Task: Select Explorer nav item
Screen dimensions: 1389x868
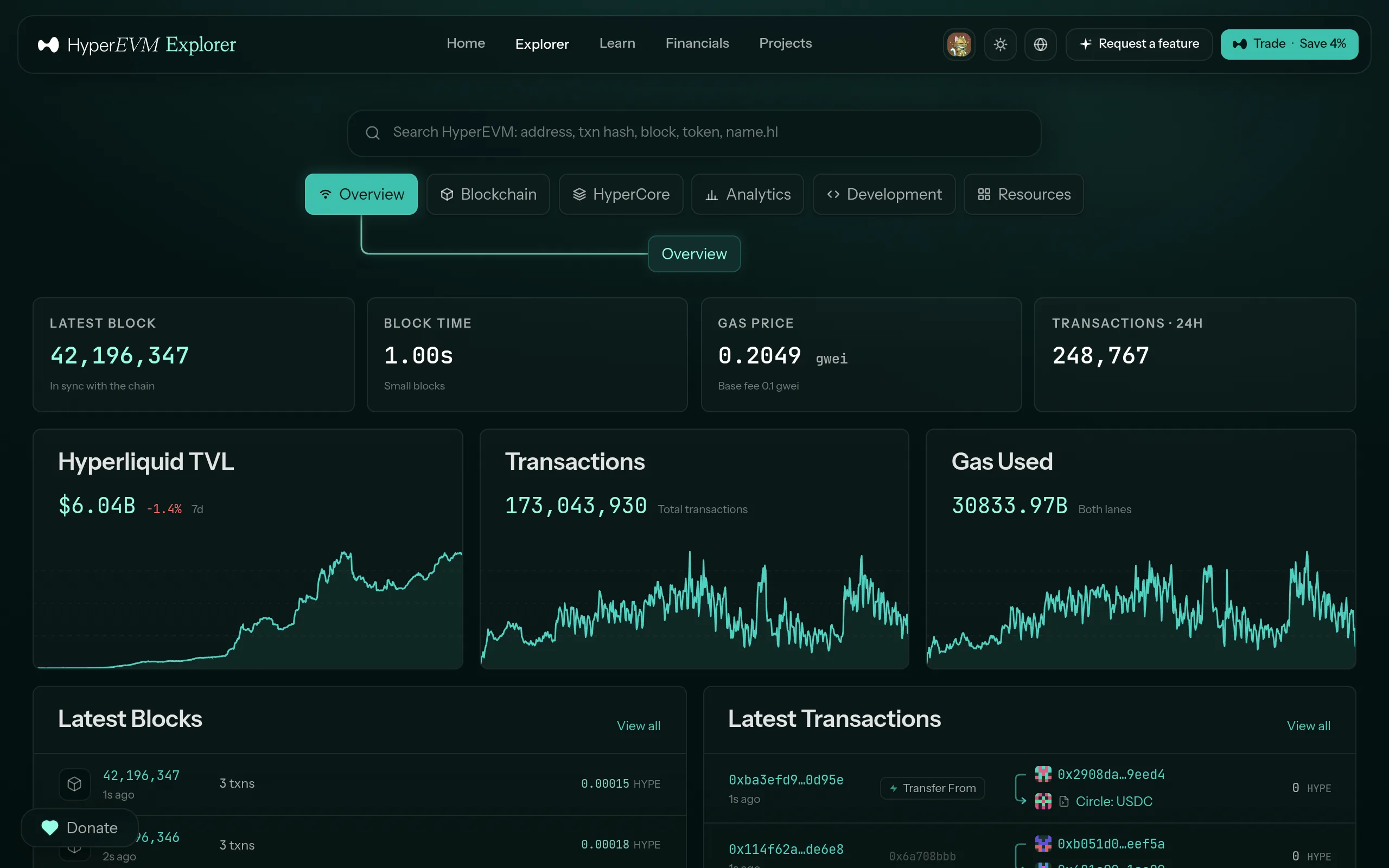Action: click(542, 43)
